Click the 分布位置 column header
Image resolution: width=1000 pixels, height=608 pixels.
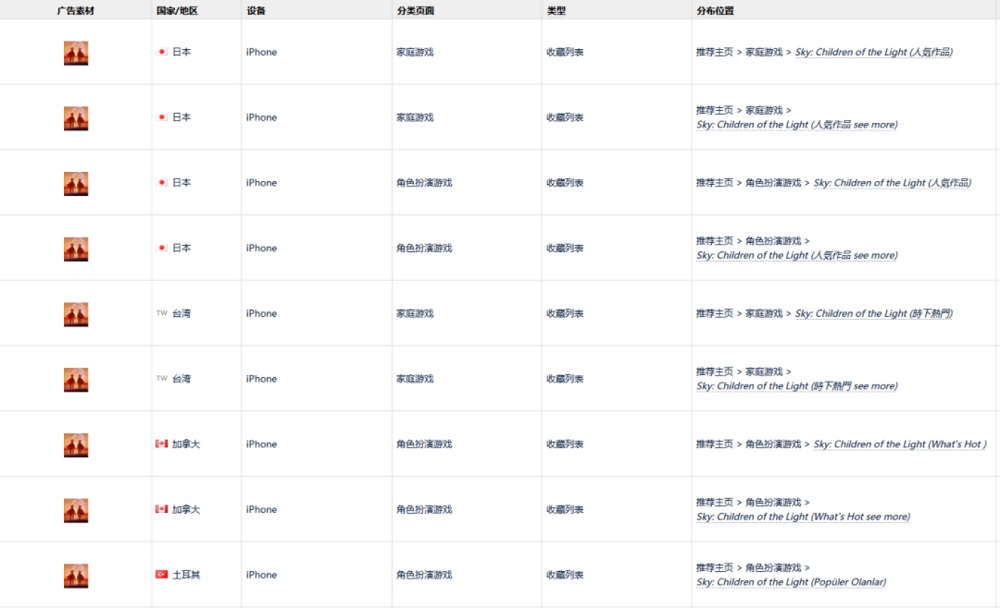715,10
